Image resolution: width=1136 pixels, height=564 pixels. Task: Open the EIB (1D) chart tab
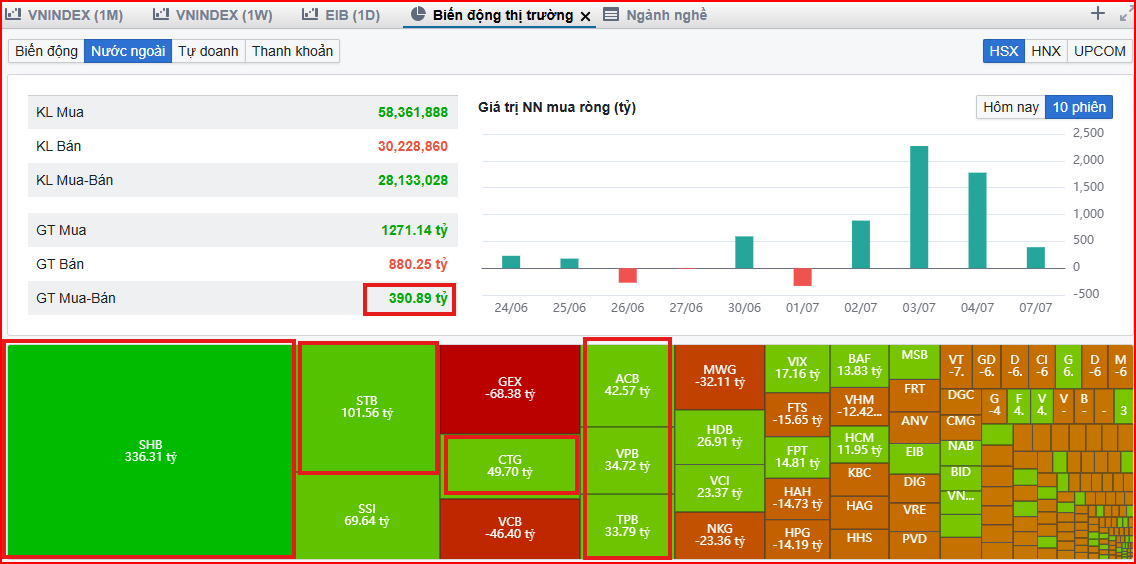pyautogui.click(x=341, y=14)
